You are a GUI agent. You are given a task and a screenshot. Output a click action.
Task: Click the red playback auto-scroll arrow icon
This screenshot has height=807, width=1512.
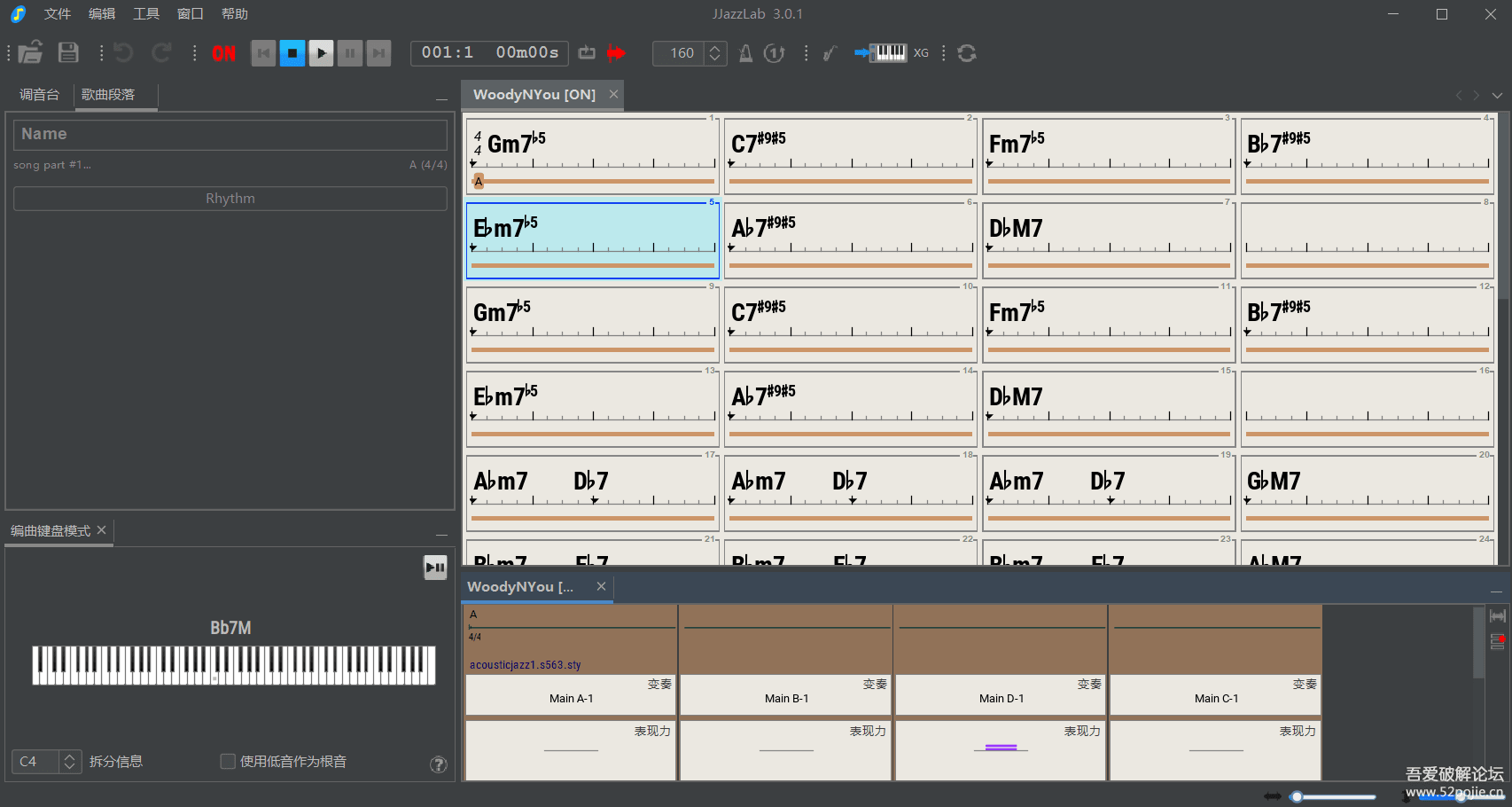616,53
